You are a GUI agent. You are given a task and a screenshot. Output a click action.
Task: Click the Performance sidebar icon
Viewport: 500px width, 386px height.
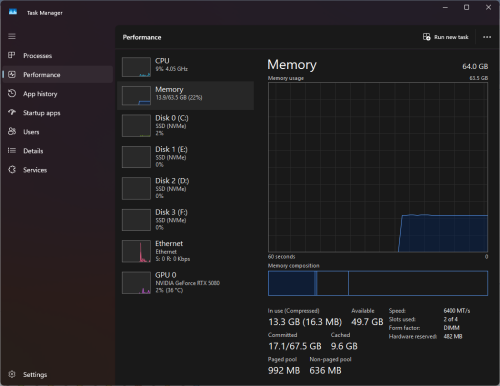[x=12, y=74]
